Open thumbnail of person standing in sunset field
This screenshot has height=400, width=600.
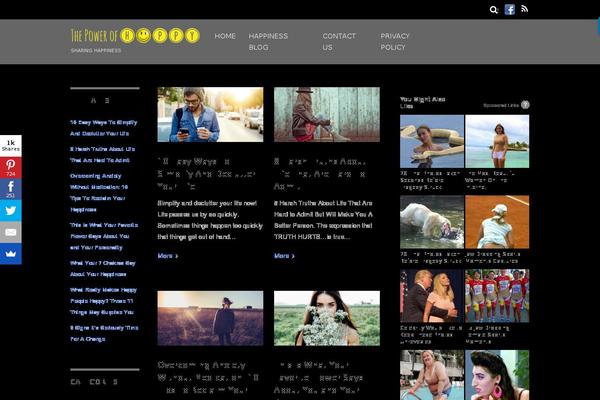coord(210,318)
